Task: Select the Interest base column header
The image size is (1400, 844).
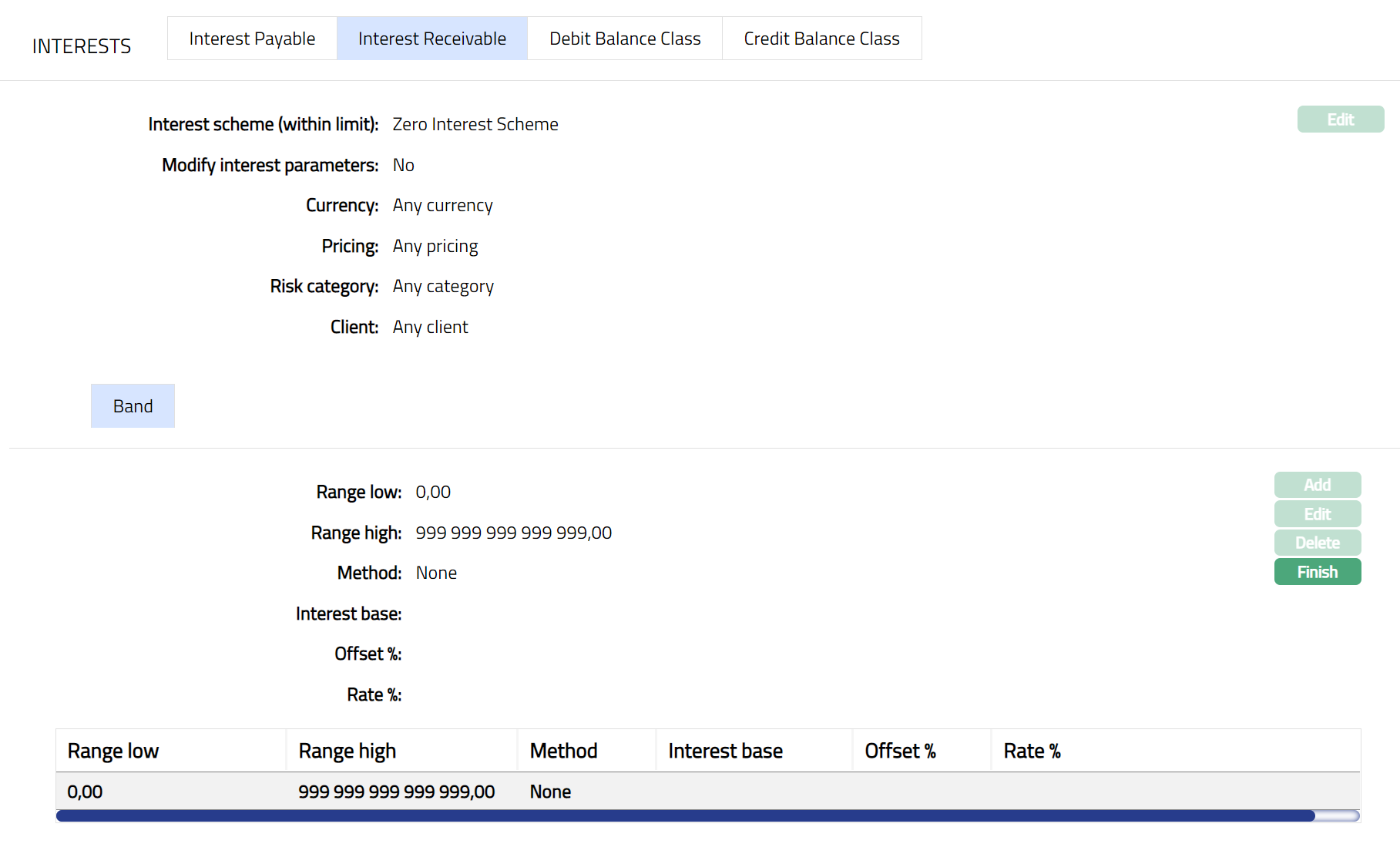Action: tap(725, 751)
